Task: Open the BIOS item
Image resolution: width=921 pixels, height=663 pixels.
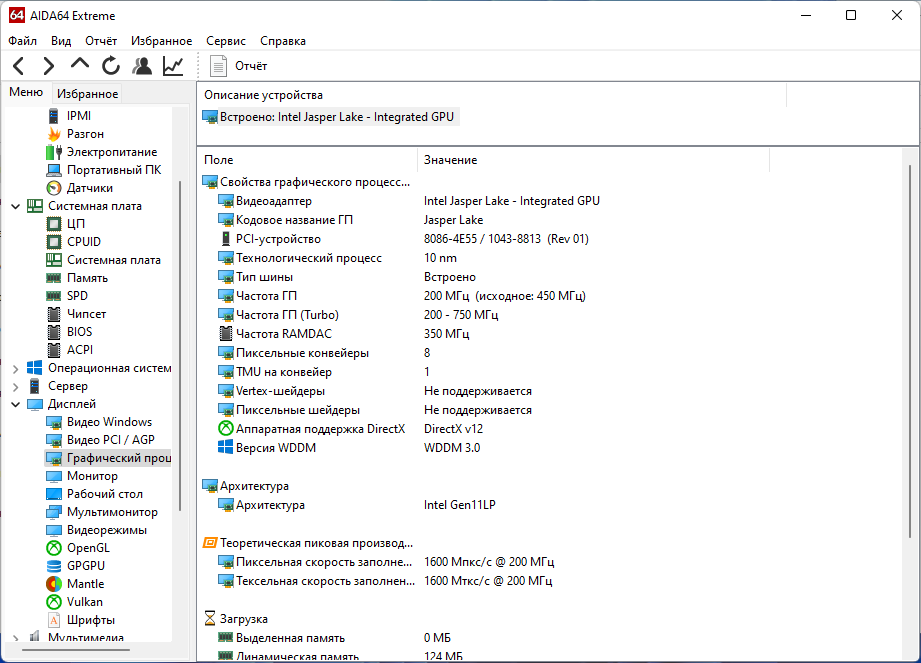Action: (69, 332)
